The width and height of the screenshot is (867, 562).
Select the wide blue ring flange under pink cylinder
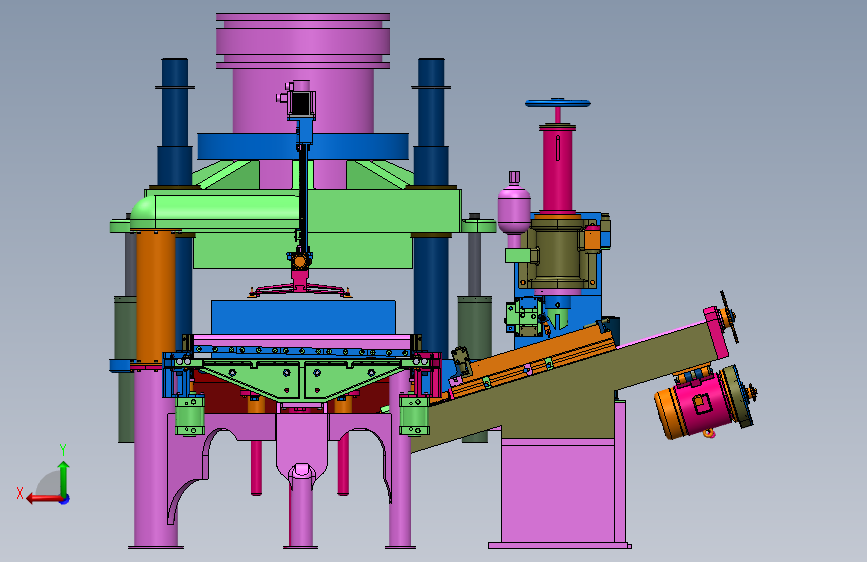tap(303, 147)
